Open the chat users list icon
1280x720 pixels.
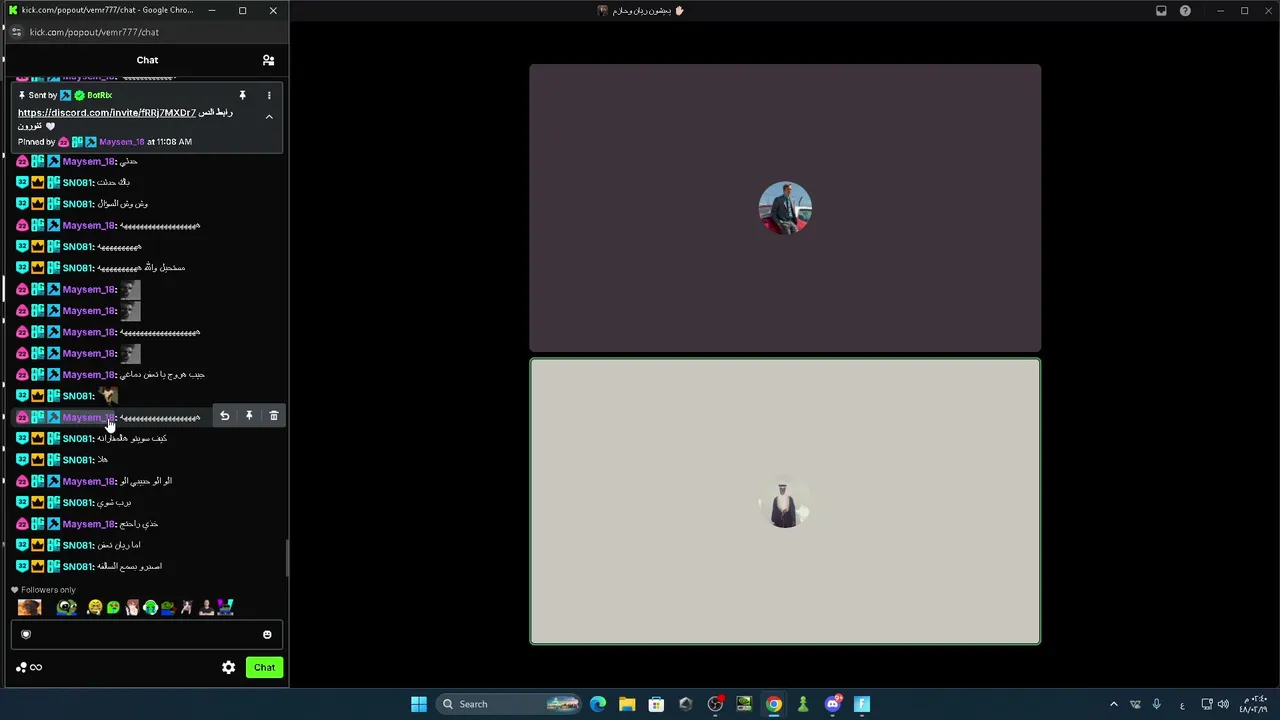click(268, 60)
